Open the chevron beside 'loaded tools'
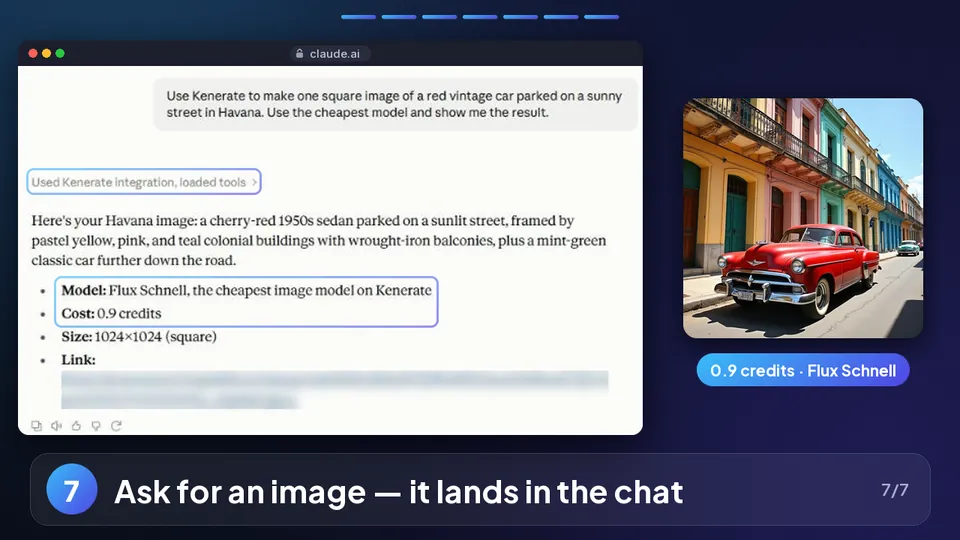 [x=254, y=182]
